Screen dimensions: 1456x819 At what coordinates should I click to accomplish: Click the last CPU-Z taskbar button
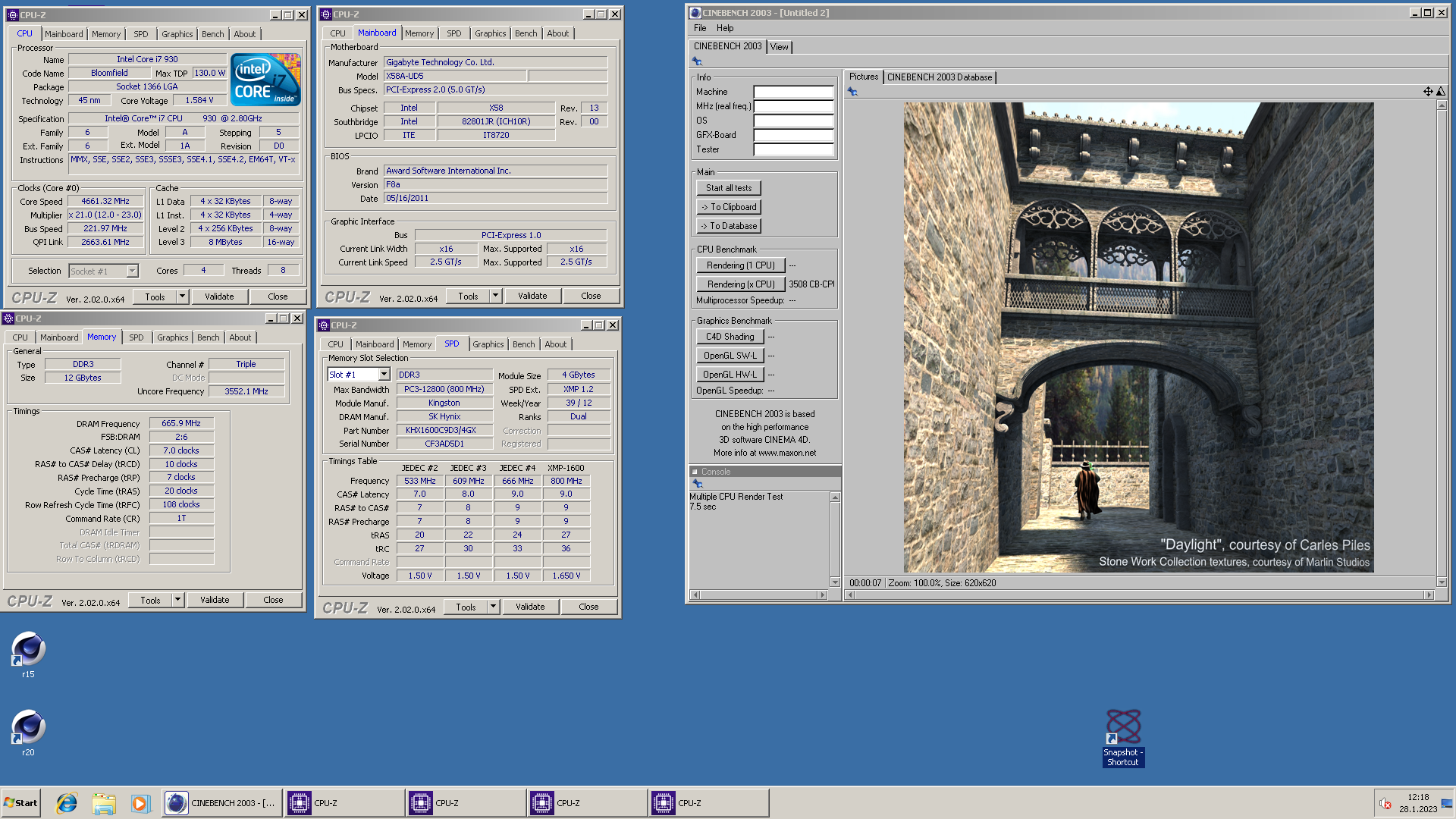[708, 803]
